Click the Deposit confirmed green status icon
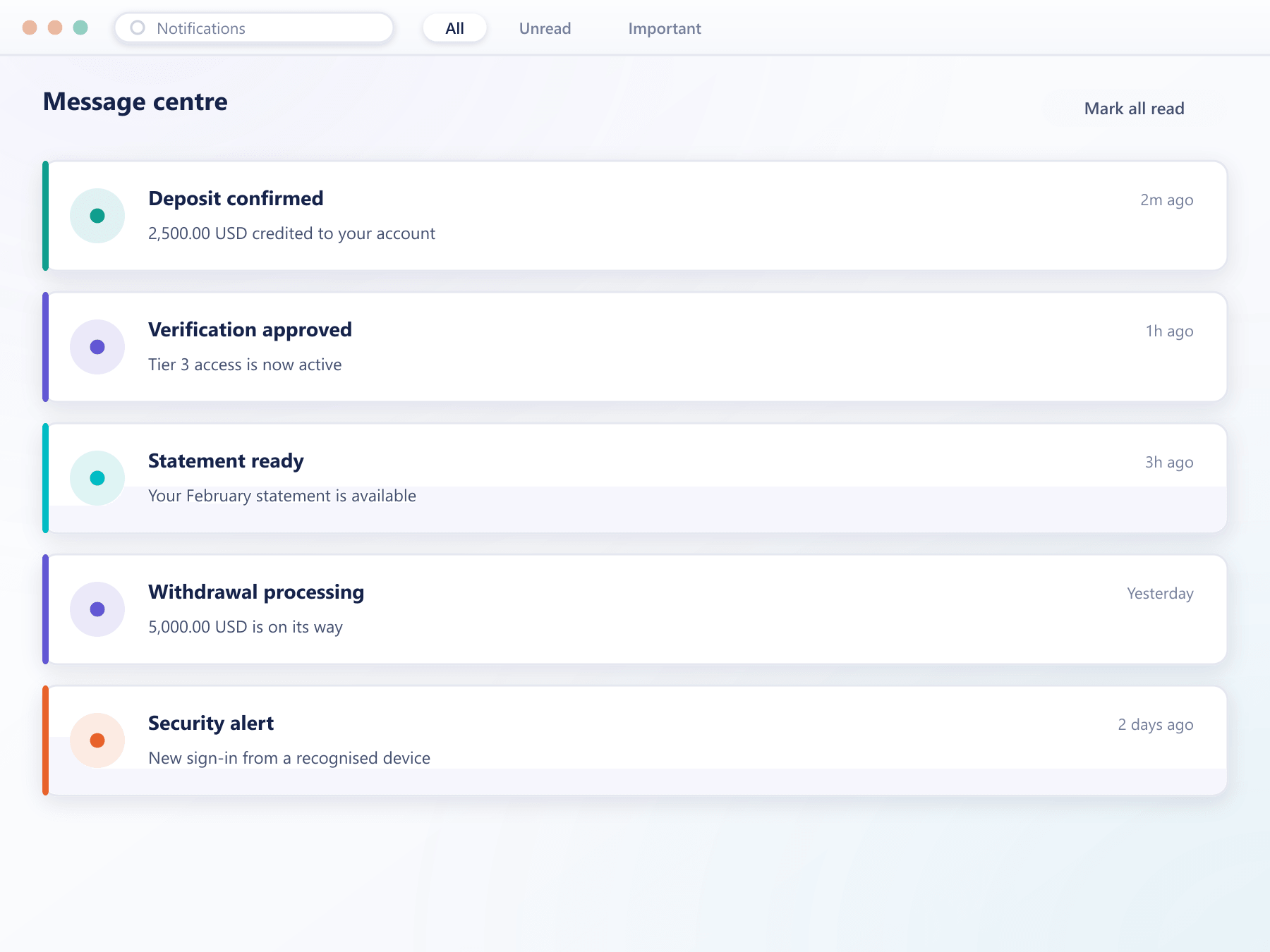Viewport: 1270px width, 952px height. coord(97,216)
